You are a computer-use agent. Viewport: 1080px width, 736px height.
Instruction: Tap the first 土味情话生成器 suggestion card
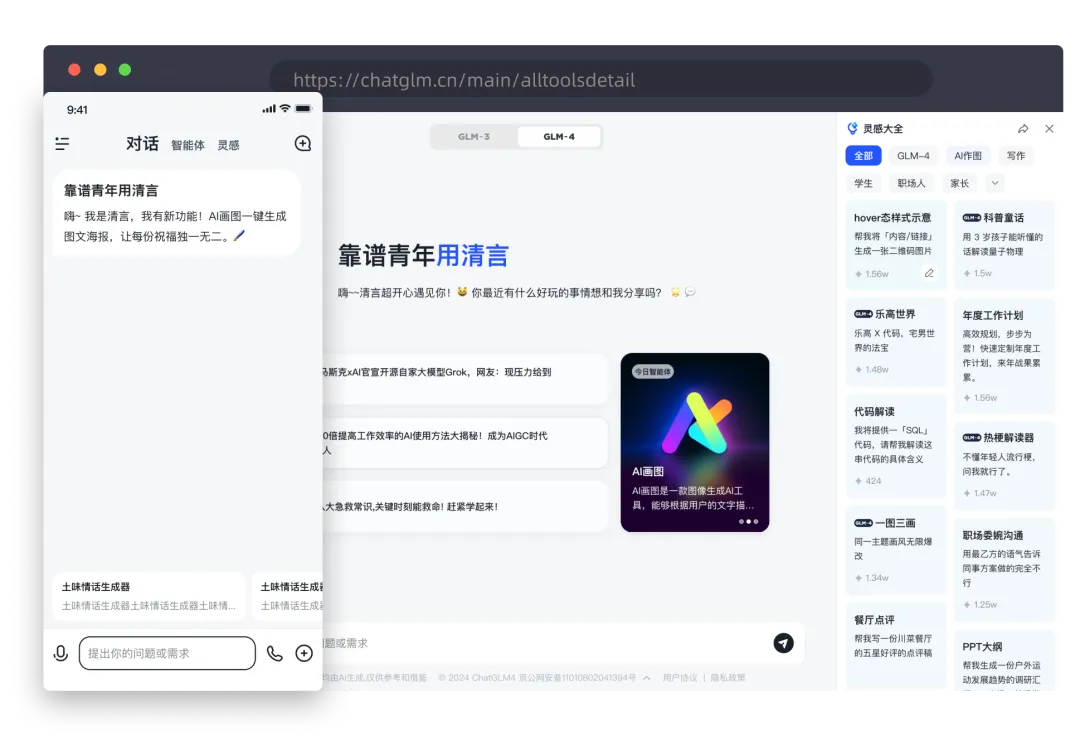tap(149, 596)
